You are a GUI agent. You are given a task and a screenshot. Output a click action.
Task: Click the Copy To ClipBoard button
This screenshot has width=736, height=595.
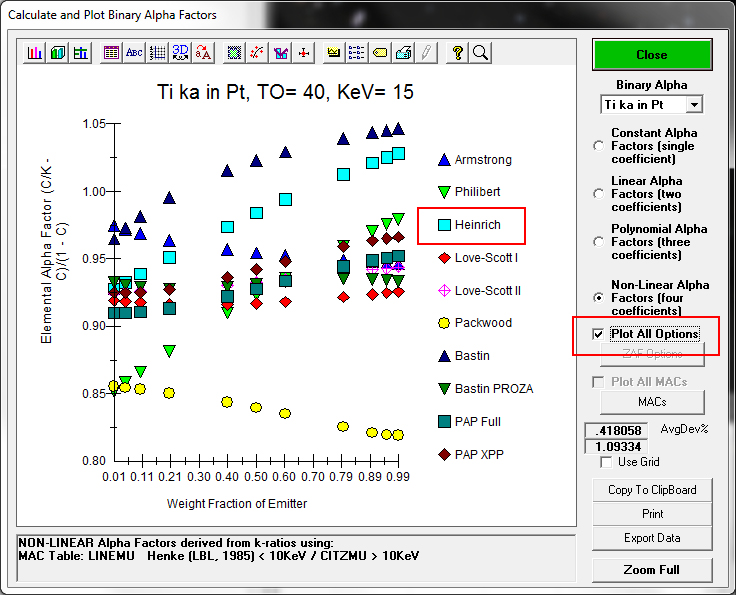pos(652,490)
